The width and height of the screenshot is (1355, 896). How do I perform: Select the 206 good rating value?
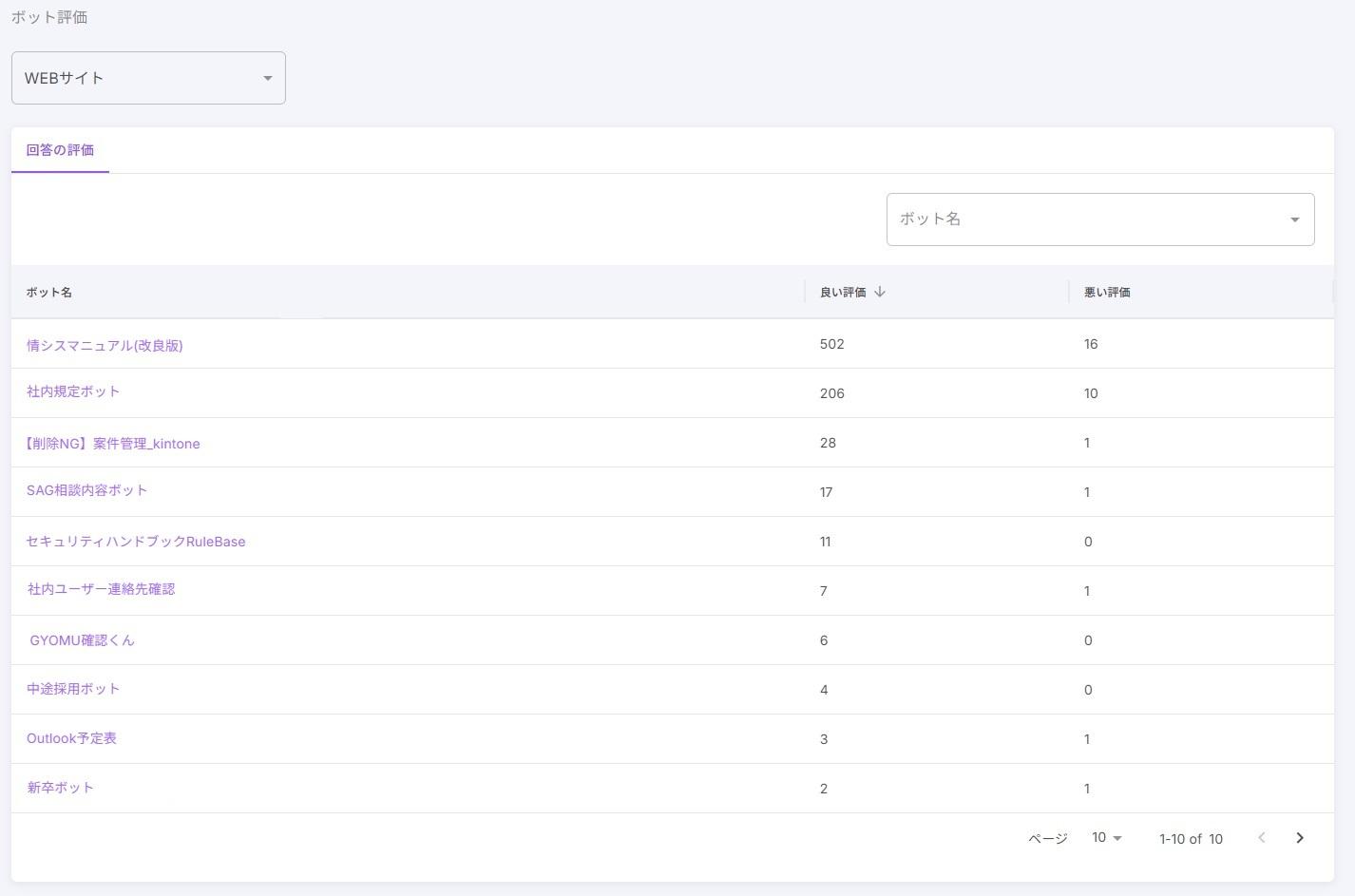[x=832, y=393]
